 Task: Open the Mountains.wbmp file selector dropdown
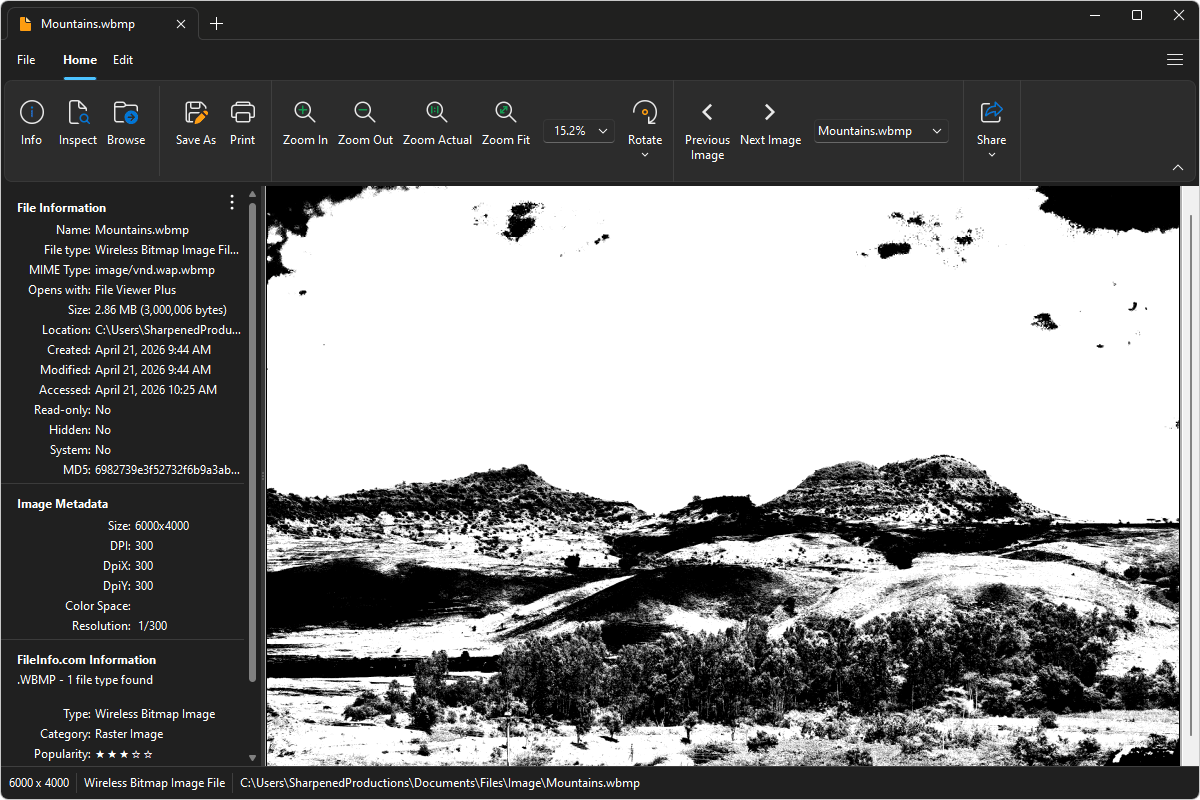coord(937,130)
